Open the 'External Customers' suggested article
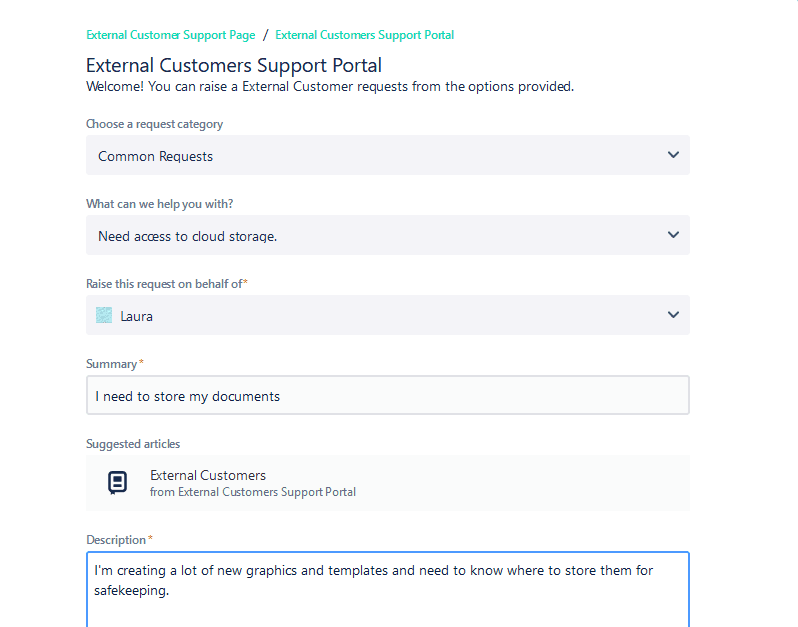The width and height of the screenshot is (798, 627). (x=208, y=475)
